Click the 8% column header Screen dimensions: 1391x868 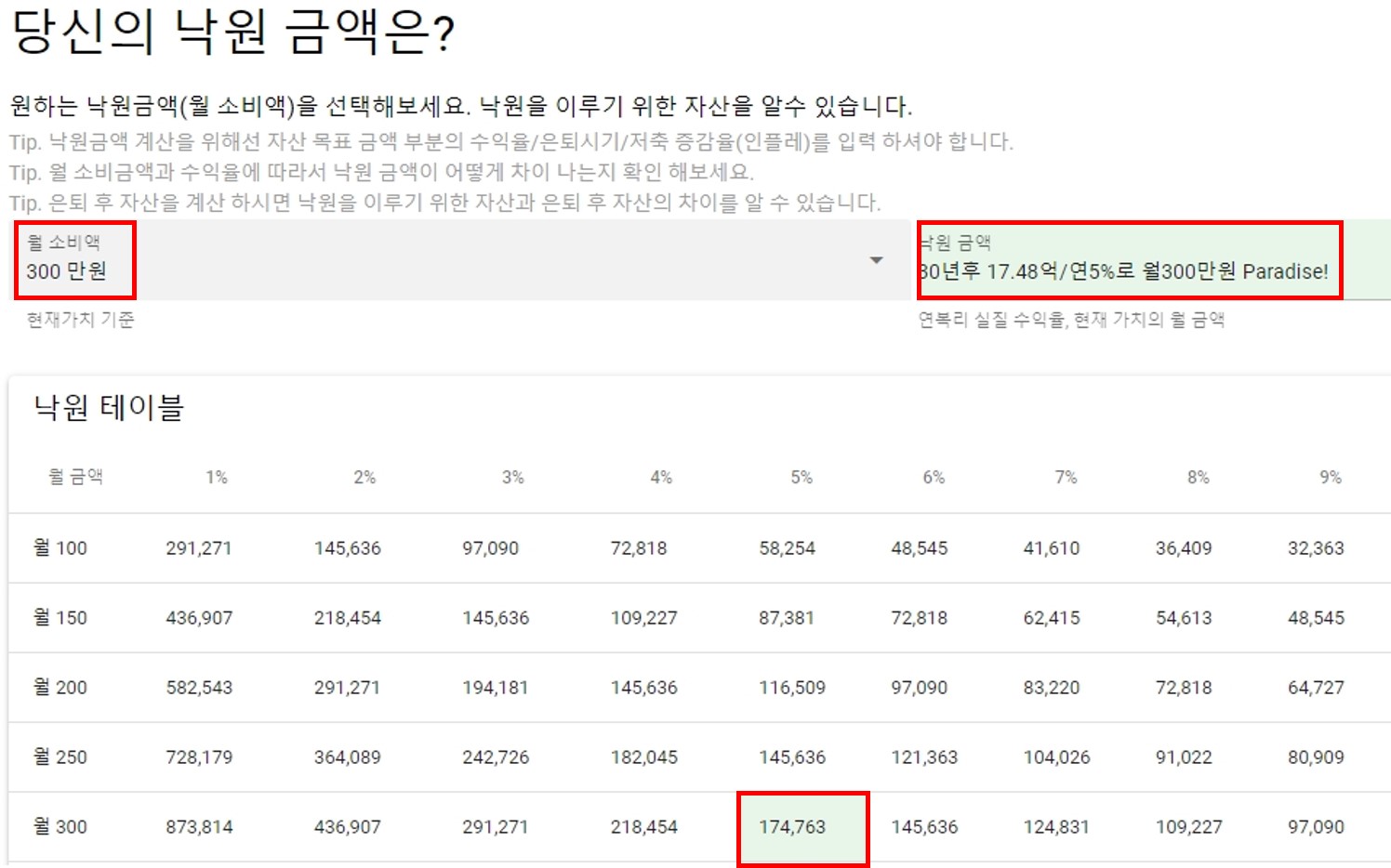click(1199, 477)
